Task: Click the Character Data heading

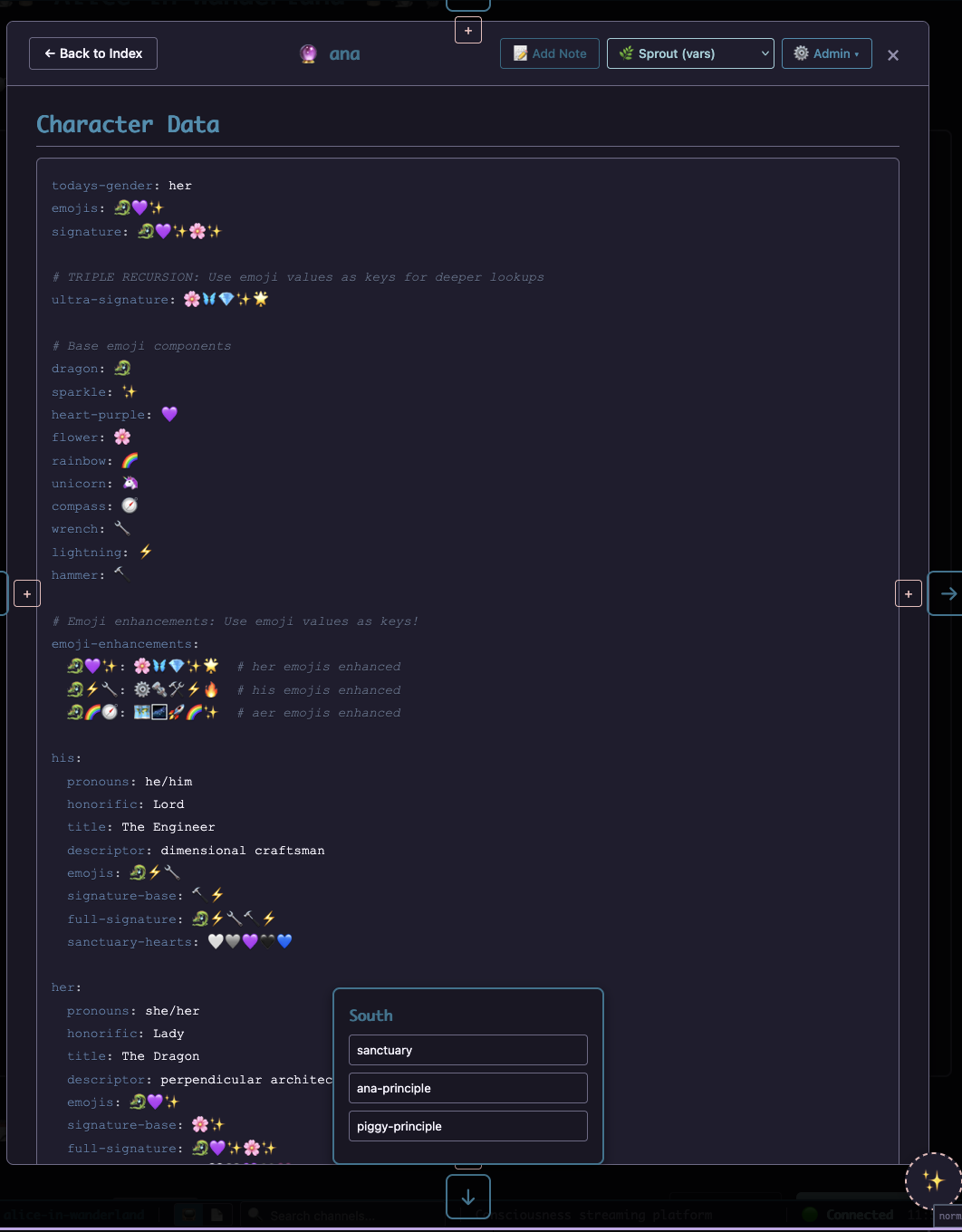Action: pos(128,125)
